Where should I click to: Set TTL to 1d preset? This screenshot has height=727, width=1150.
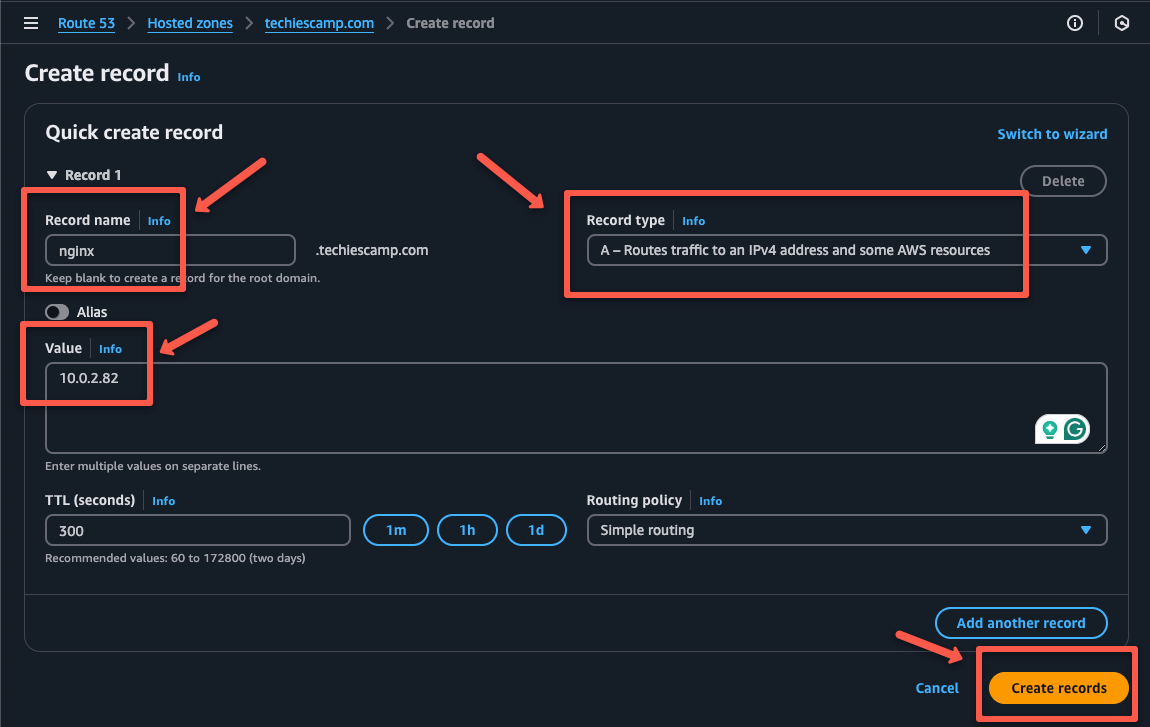(536, 530)
